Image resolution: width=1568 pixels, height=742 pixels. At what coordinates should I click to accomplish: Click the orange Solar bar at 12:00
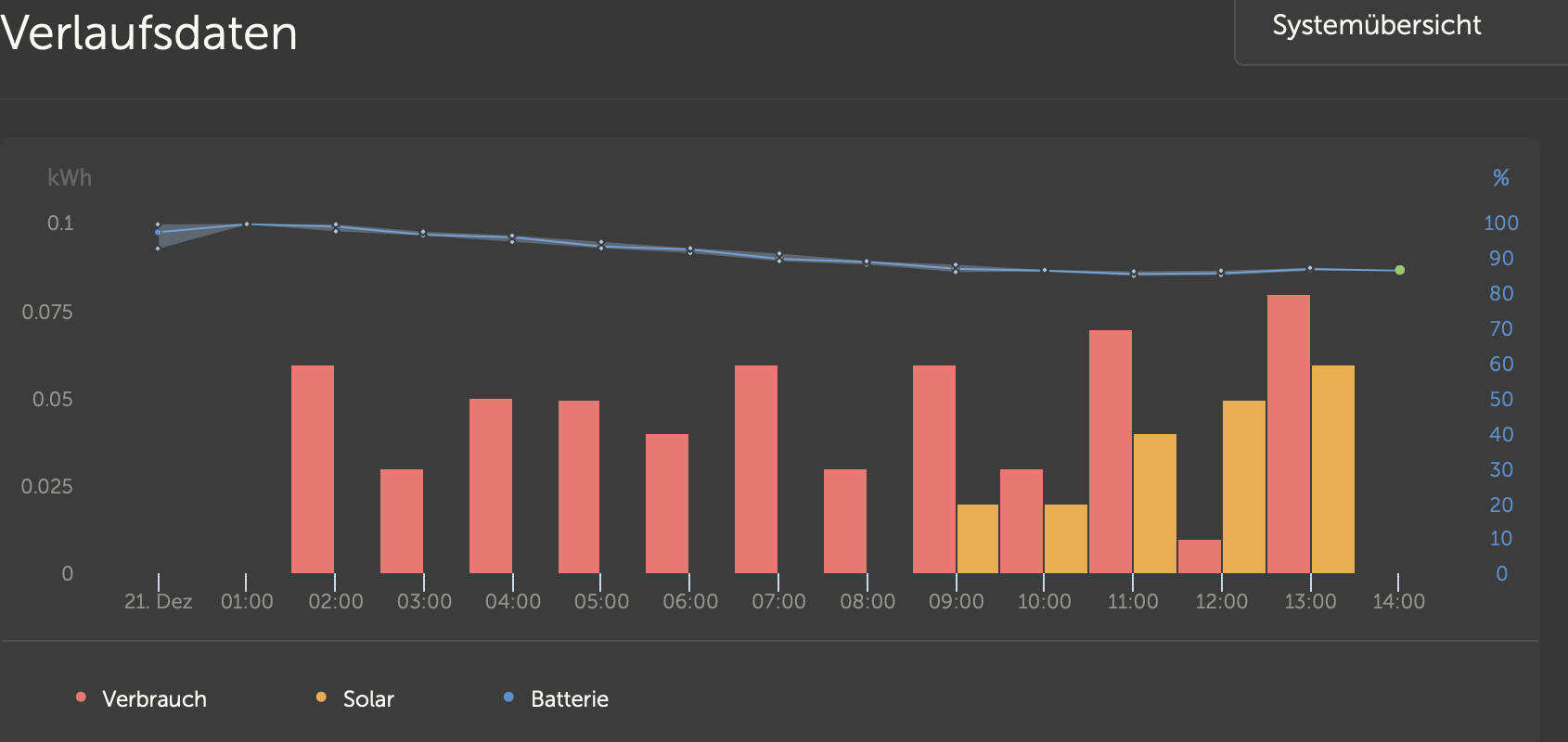click(1243, 487)
